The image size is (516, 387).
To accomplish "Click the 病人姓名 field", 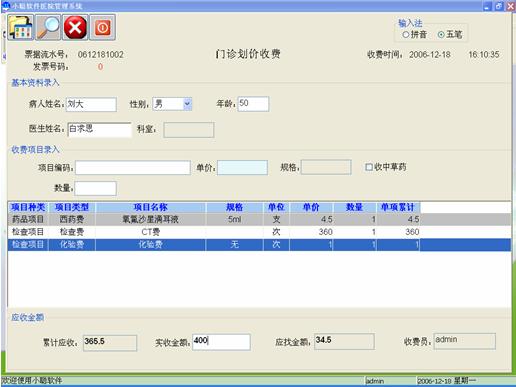I will point(91,104).
